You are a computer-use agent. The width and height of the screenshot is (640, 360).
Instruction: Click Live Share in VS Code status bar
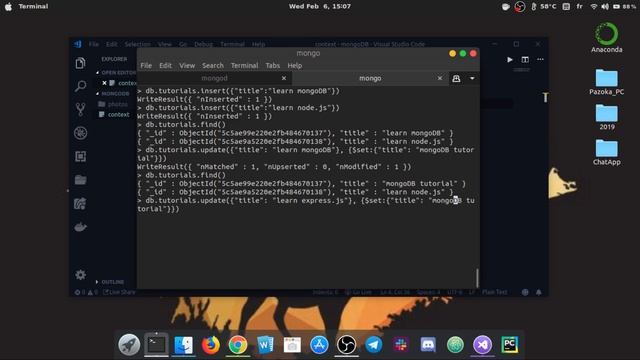coord(119,292)
